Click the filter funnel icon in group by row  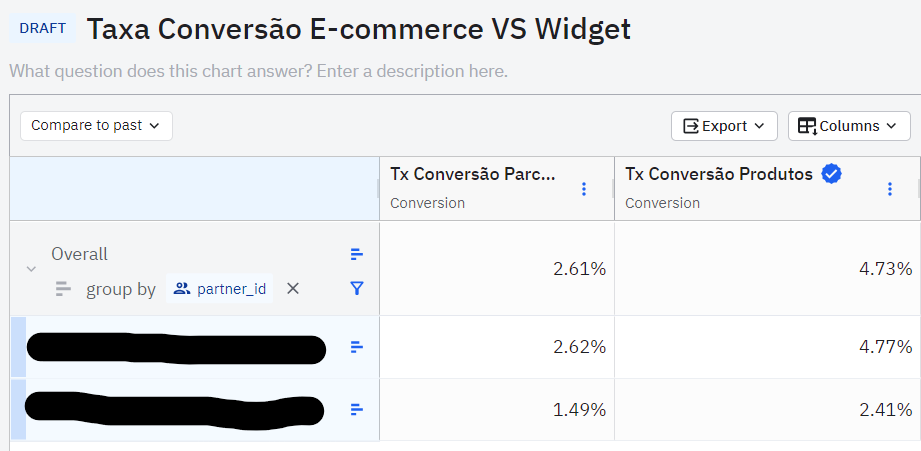click(357, 288)
